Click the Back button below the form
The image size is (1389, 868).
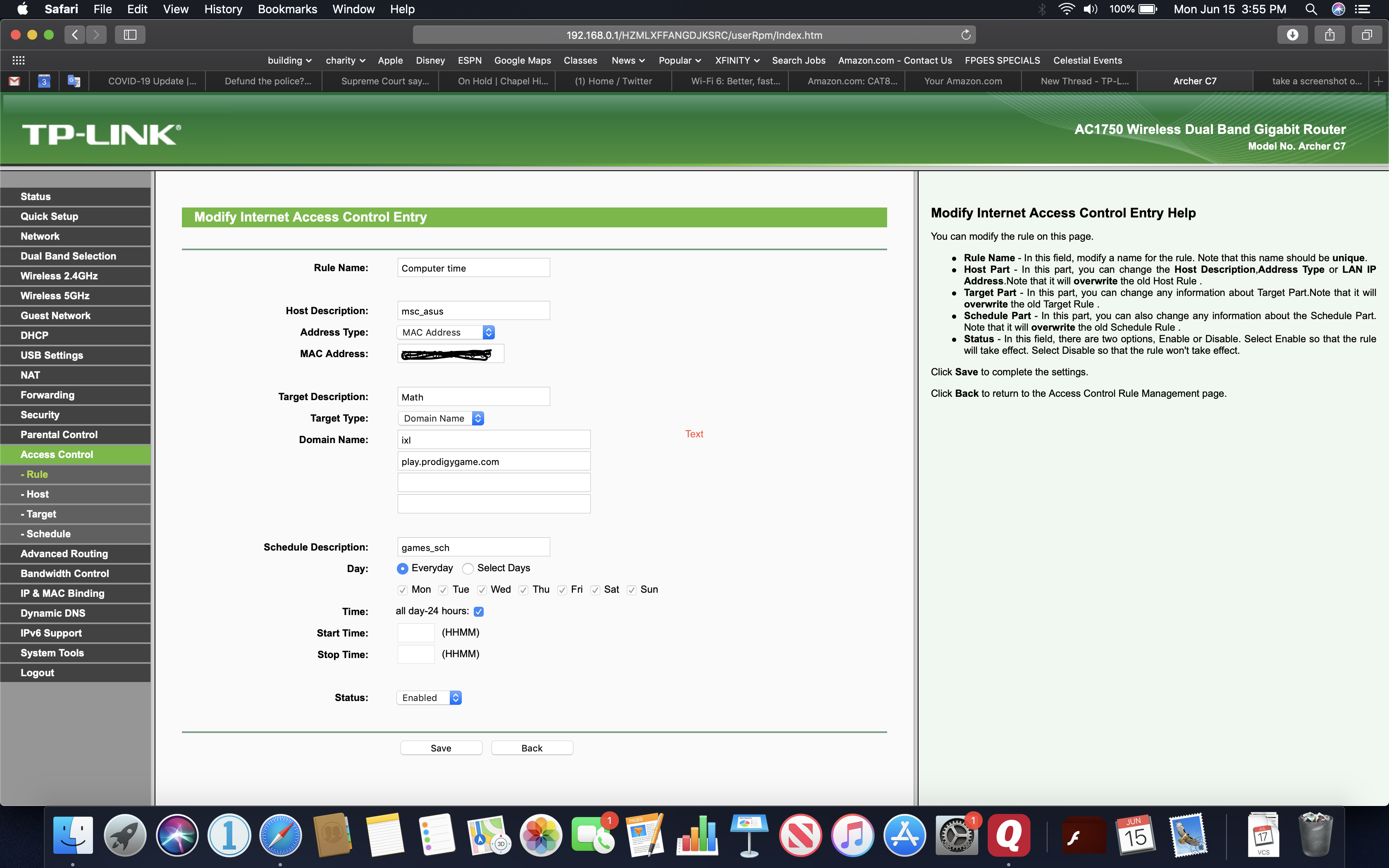click(532, 748)
